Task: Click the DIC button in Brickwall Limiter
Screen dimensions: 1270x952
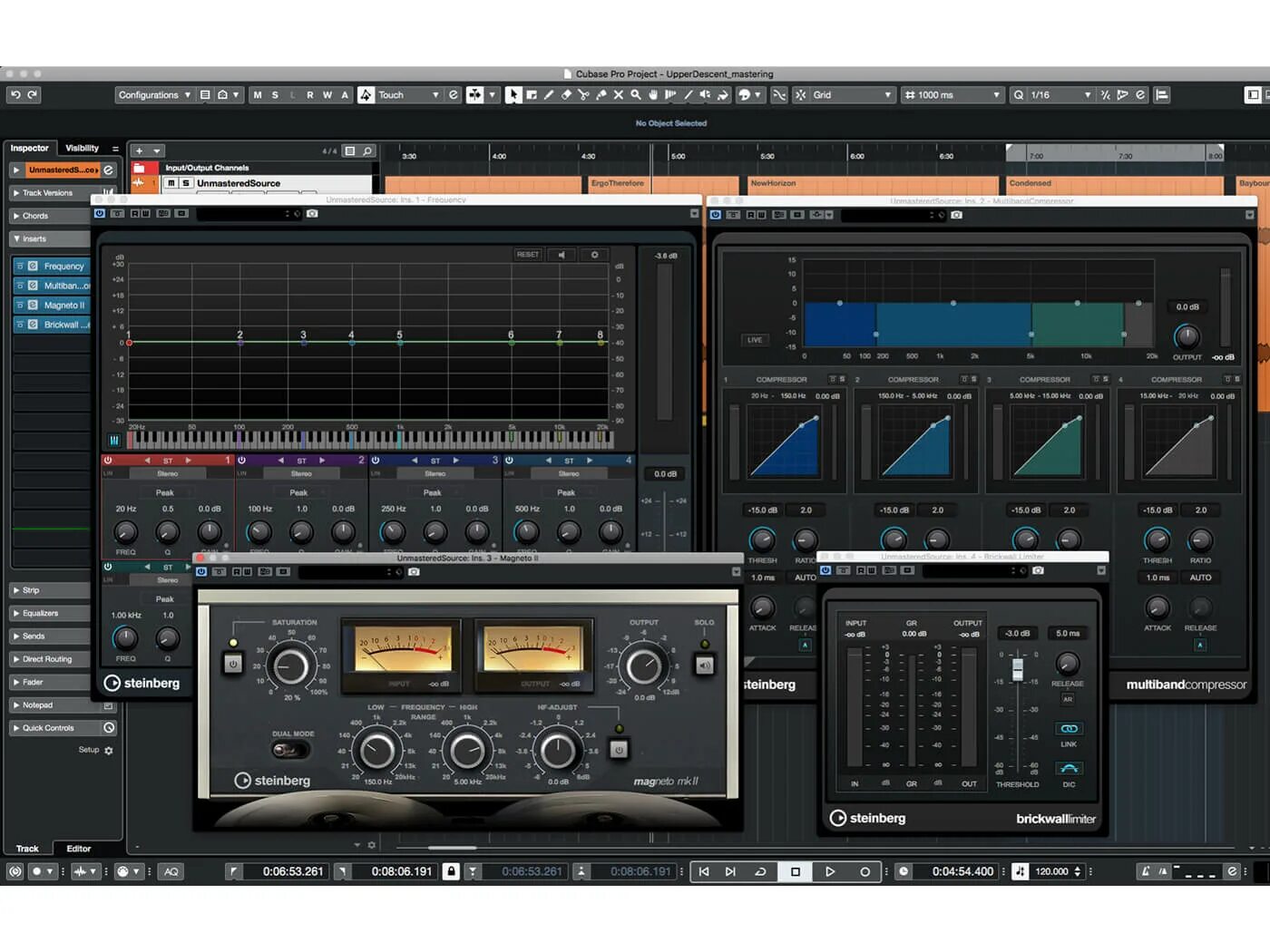Action: pyautogui.click(x=1069, y=768)
